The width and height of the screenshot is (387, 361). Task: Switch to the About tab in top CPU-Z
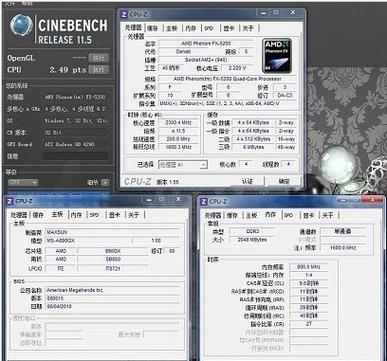click(248, 28)
